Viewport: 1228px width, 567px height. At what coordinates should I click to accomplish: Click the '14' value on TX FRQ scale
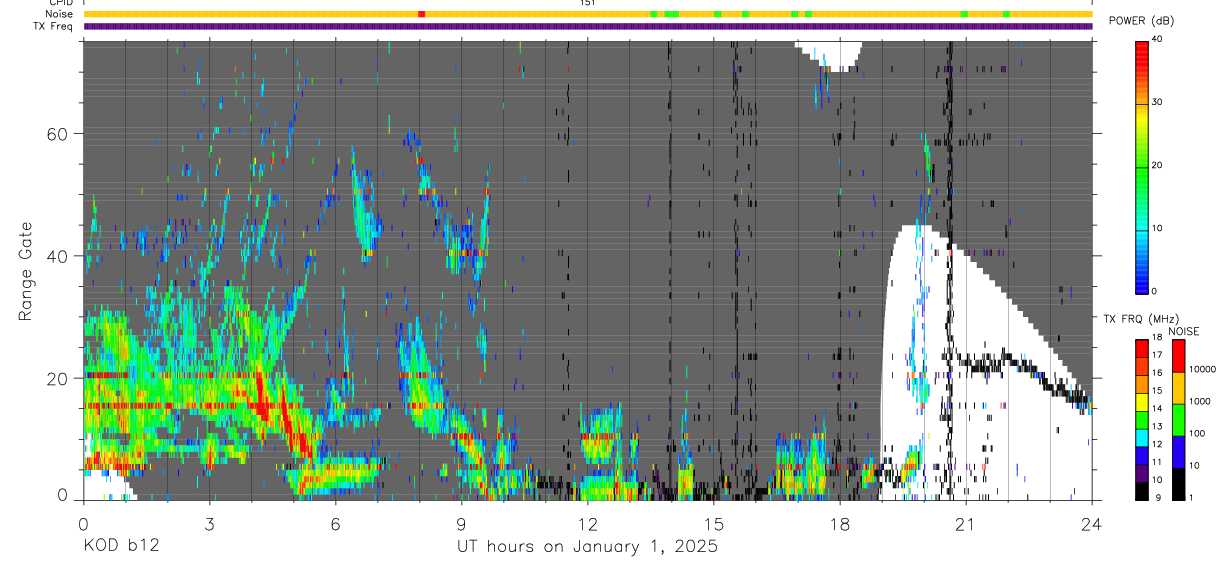[x=1157, y=408]
